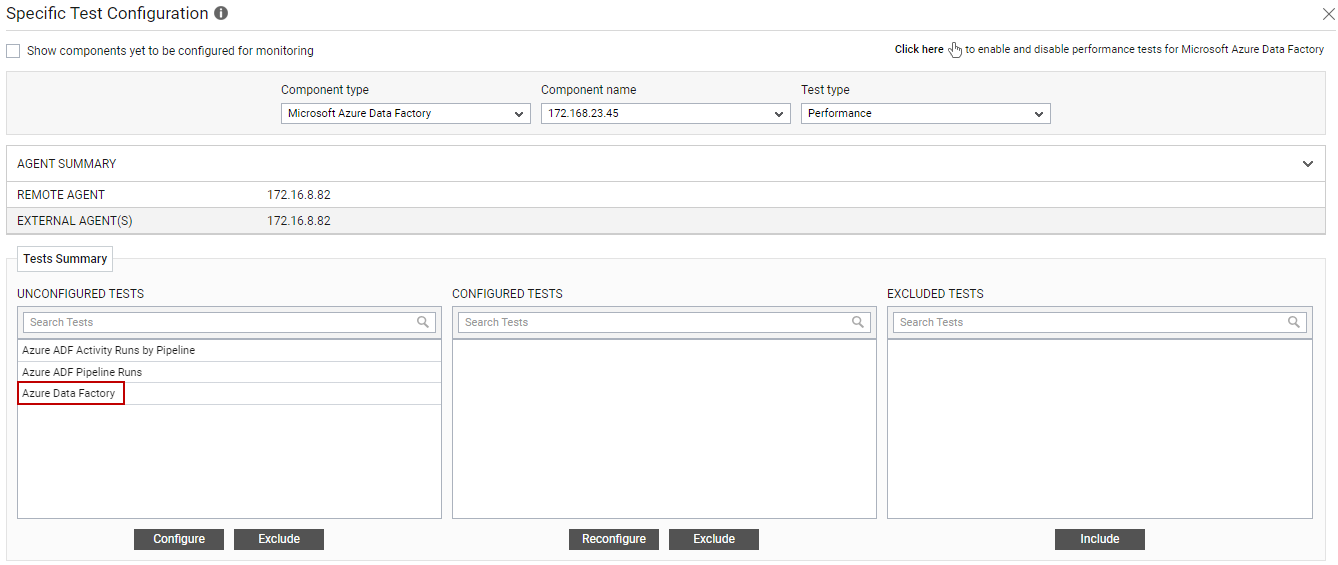Image resolution: width=1338 pixels, height=565 pixels.
Task: Focus the Excluded Tests search field
Action: pyautogui.click(x=1099, y=322)
